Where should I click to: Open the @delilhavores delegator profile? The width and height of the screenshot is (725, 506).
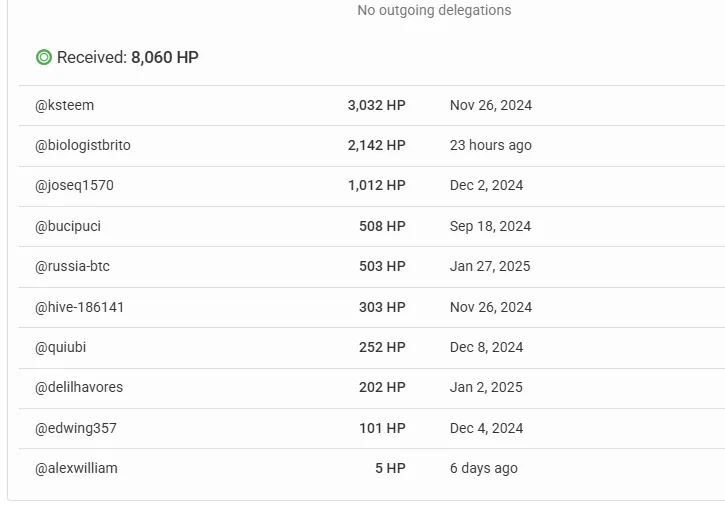click(x=79, y=387)
